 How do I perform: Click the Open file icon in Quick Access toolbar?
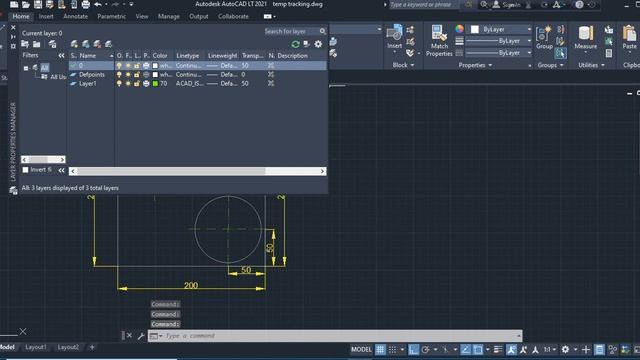[26, 4]
